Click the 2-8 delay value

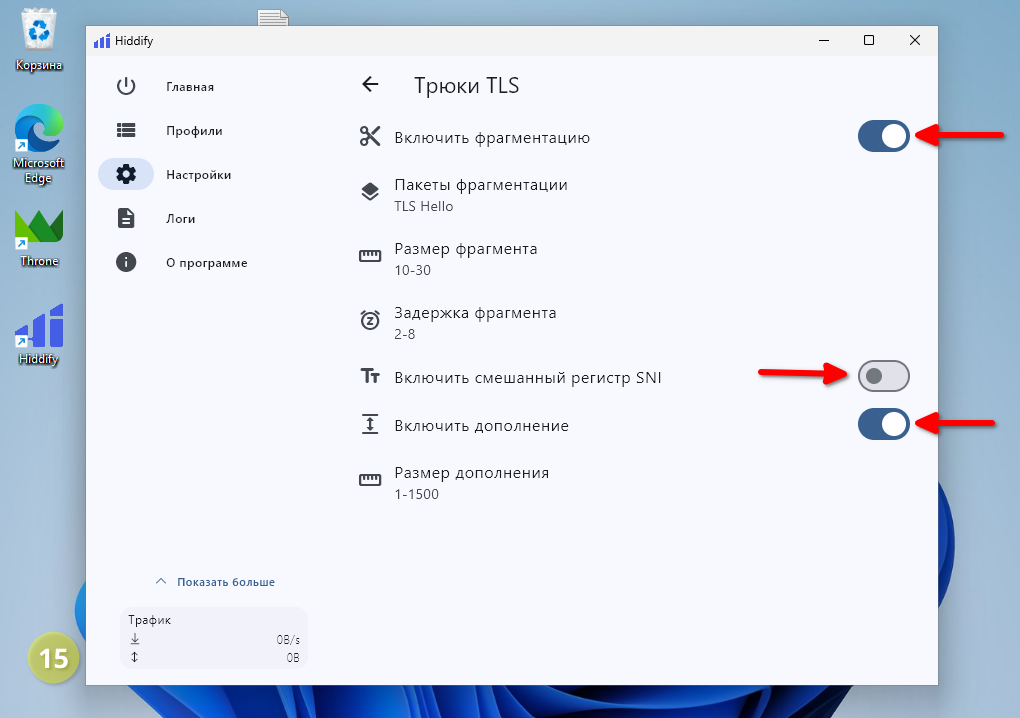point(405,334)
